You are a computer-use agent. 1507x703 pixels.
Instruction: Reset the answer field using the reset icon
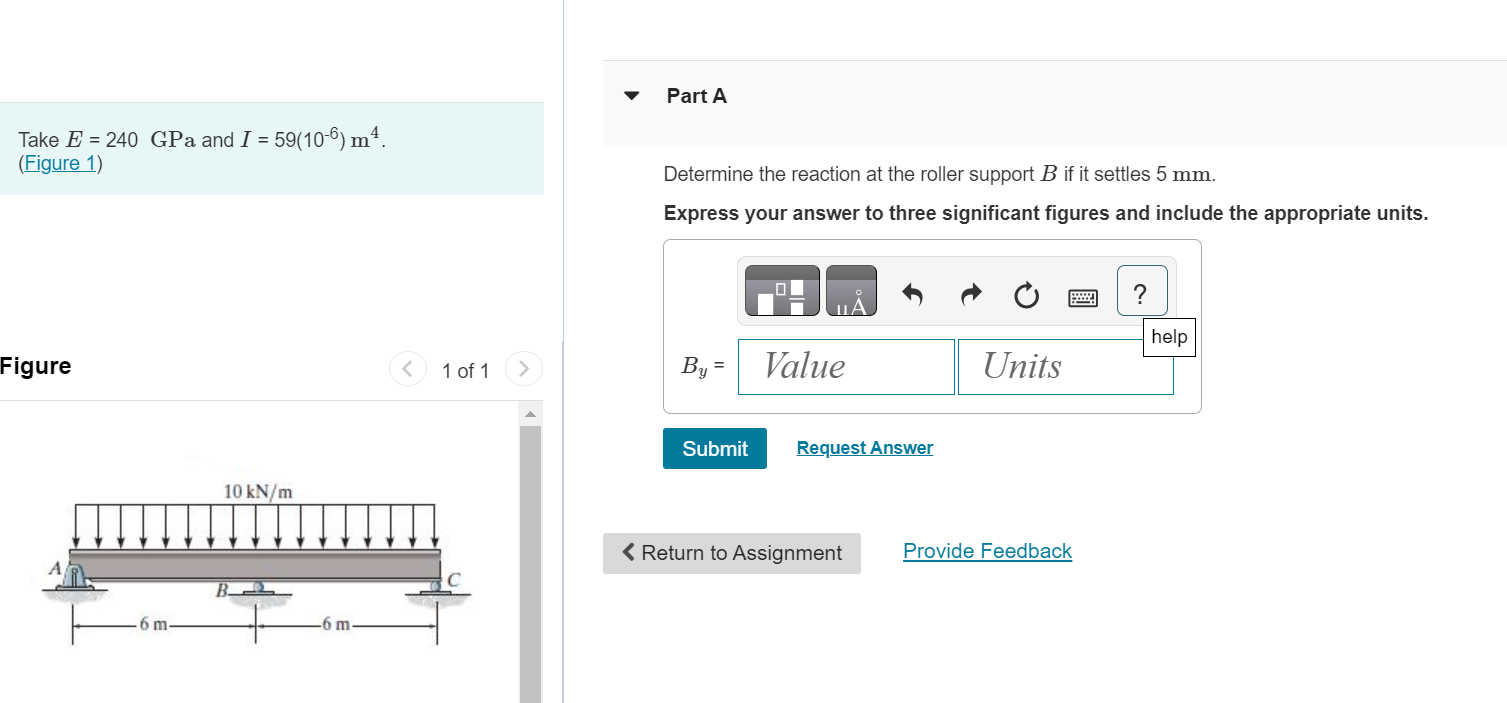tap(1026, 294)
